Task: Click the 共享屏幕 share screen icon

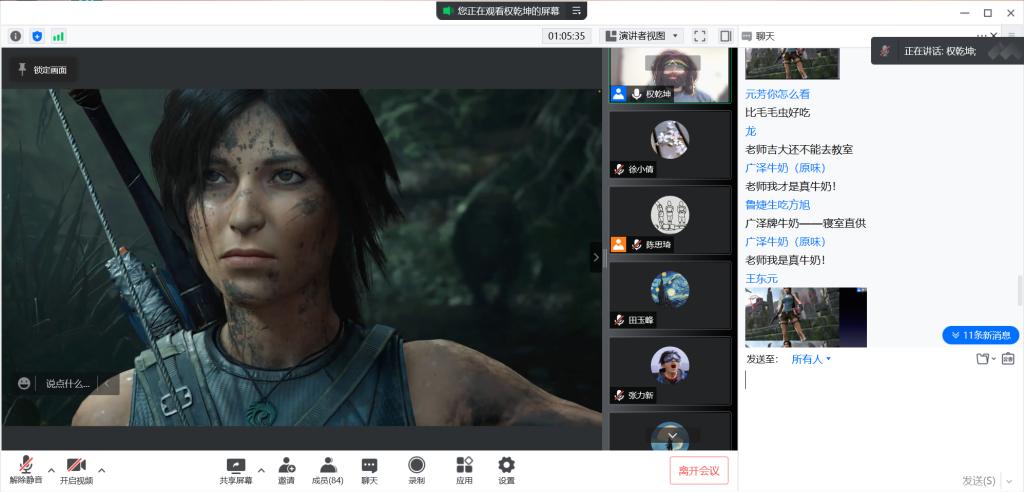Action: 236,465
